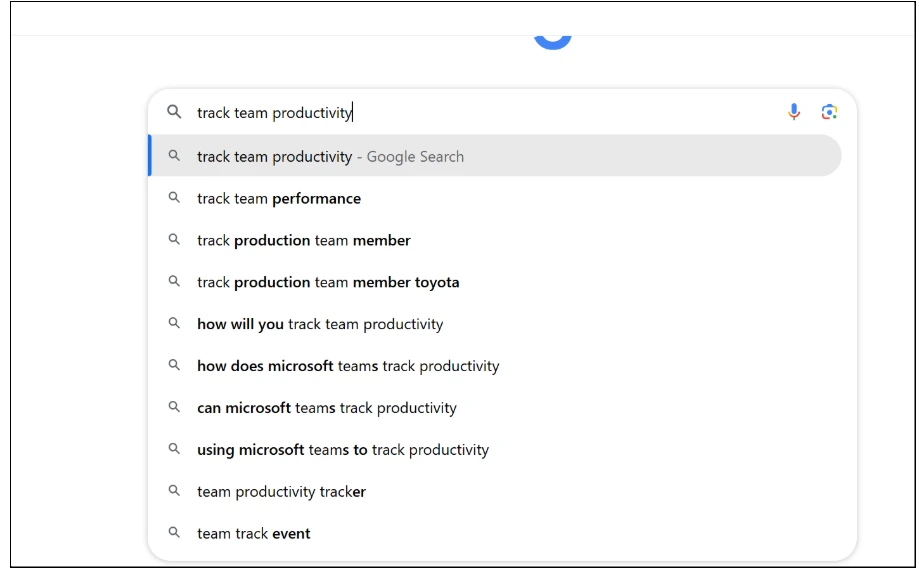
Task: Click magnifier icon beside 'team track event'
Action: [174, 532]
